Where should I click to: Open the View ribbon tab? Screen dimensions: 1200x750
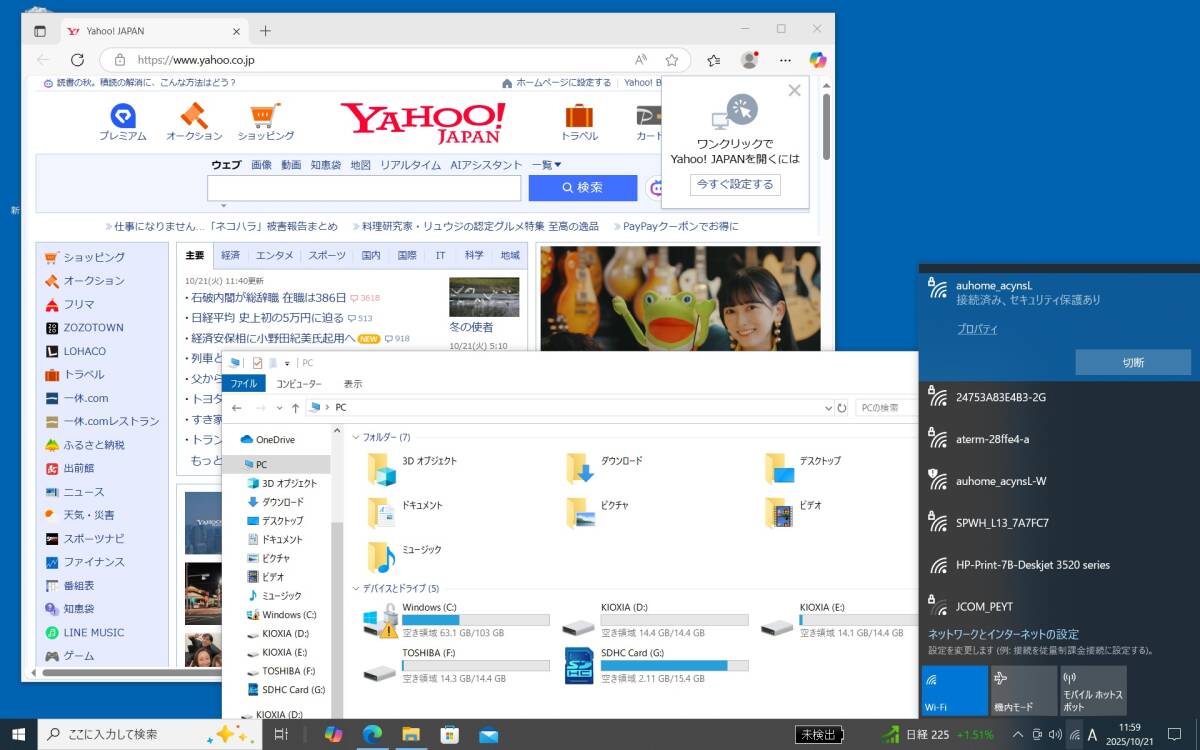click(x=353, y=384)
